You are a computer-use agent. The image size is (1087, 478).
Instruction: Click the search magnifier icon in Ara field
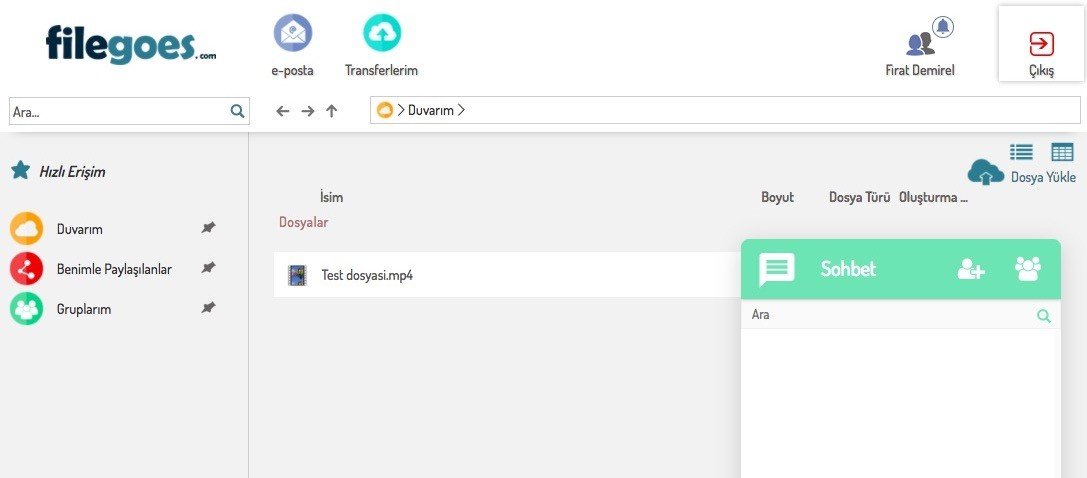tap(237, 112)
